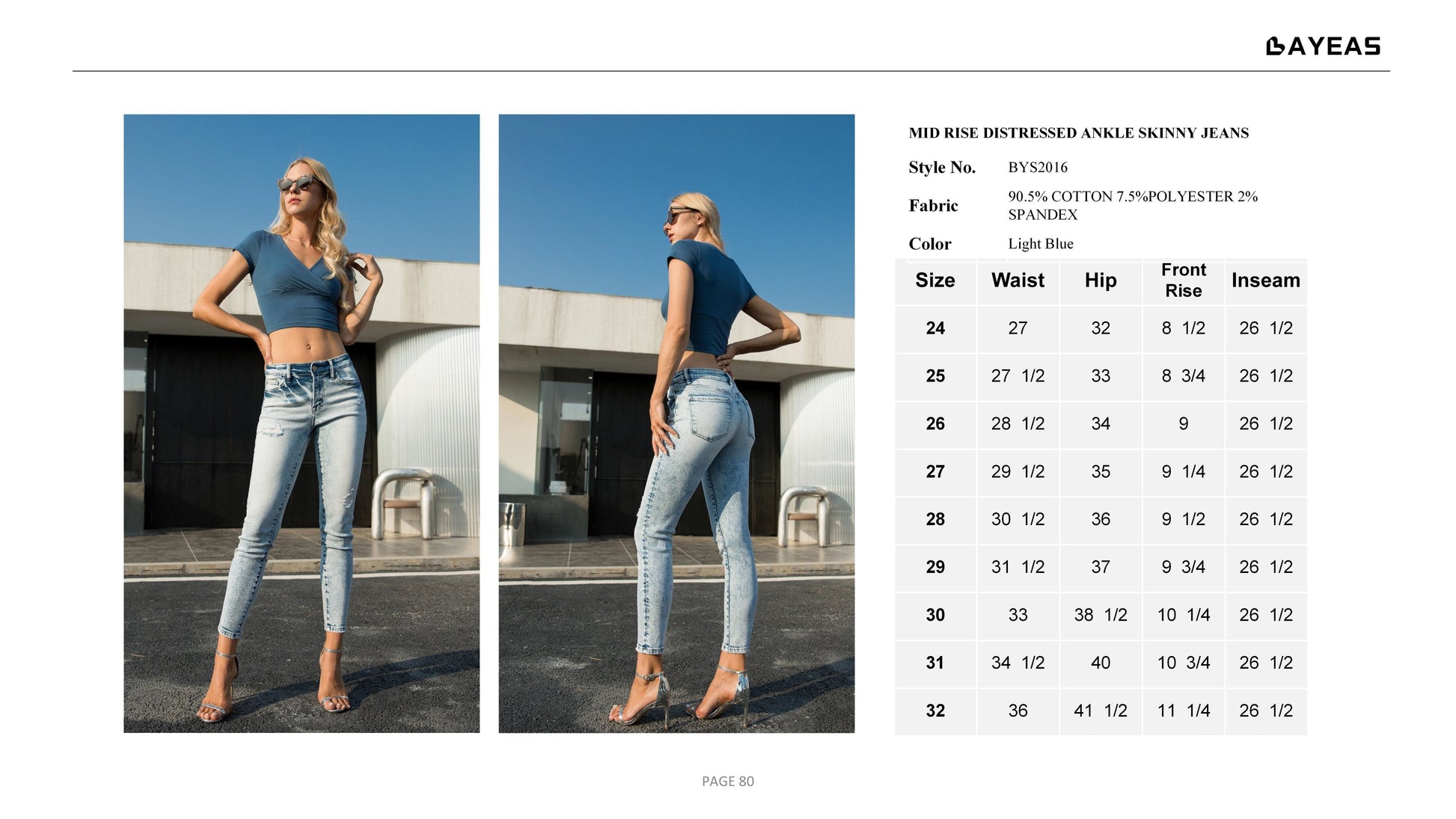The height and width of the screenshot is (819, 1456).
Task: Select the size '31' row label
Action: pyautogui.click(x=935, y=663)
